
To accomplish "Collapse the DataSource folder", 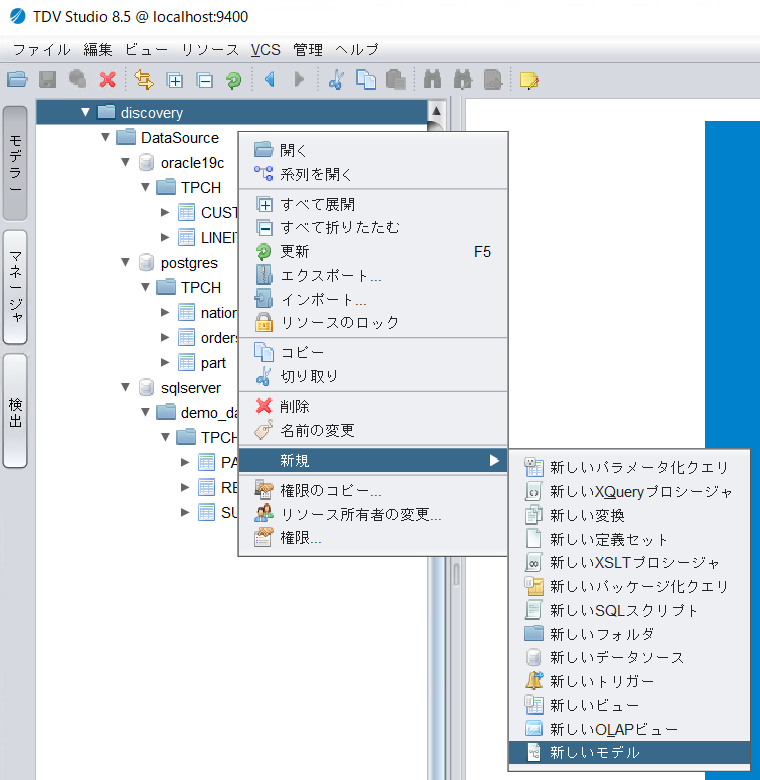I will click(x=105, y=137).
